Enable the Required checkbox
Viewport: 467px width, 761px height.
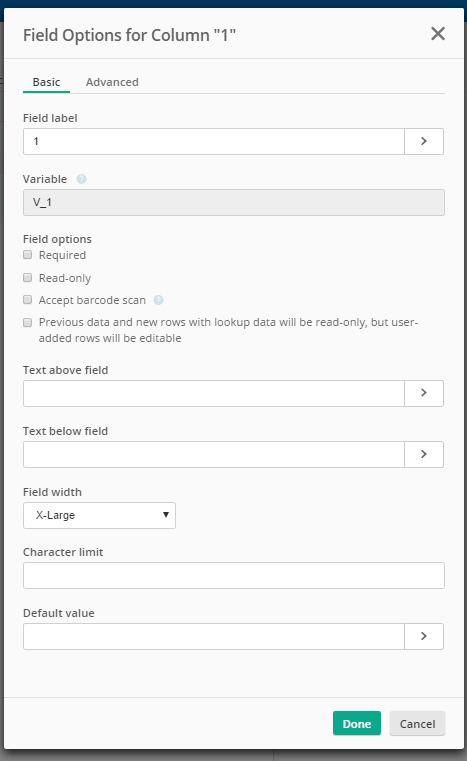pos(28,255)
